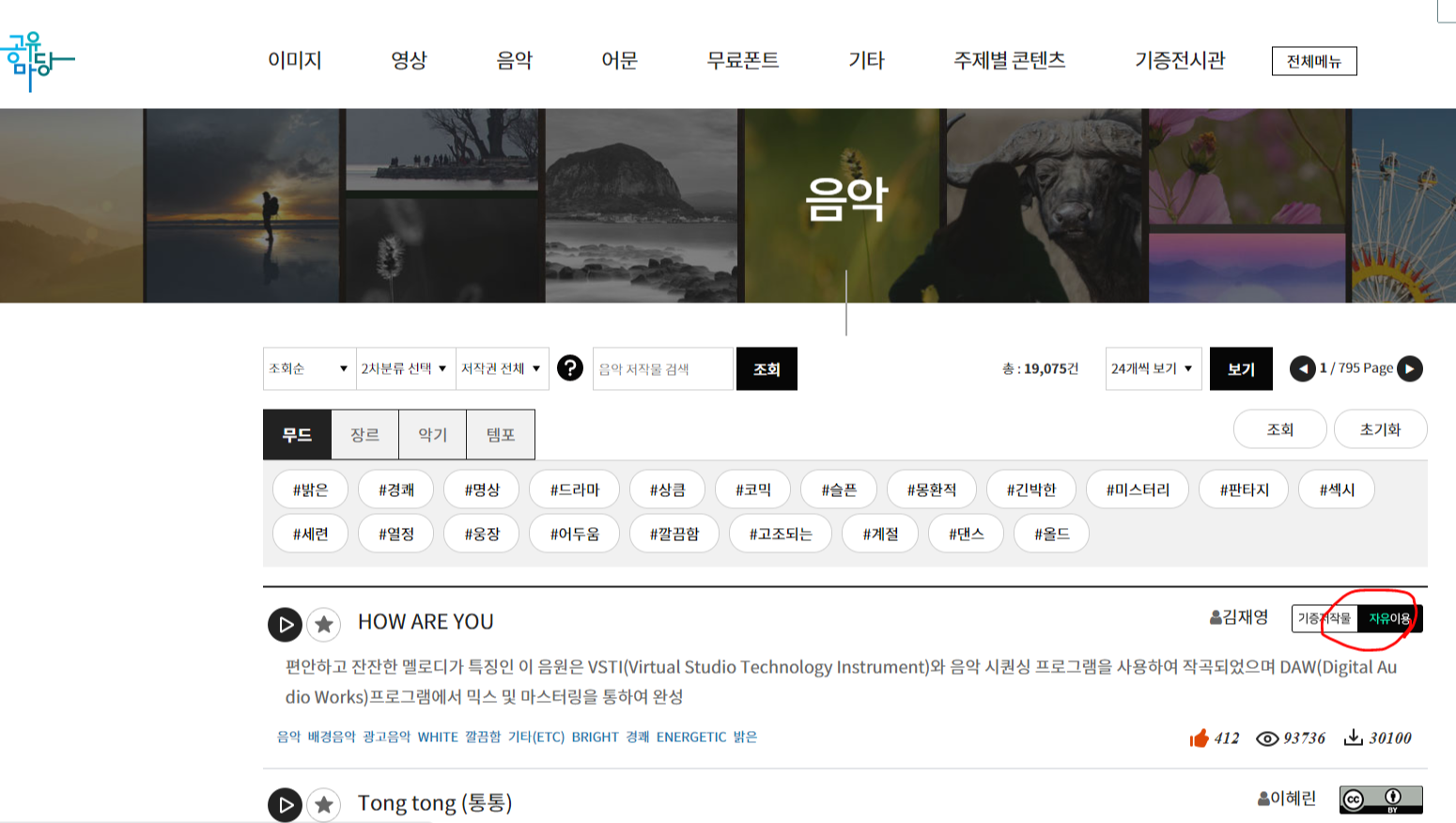Viewport: 1456px width, 823px height.
Task: Toggle the #긴박한 mood tag
Action: (1031, 489)
